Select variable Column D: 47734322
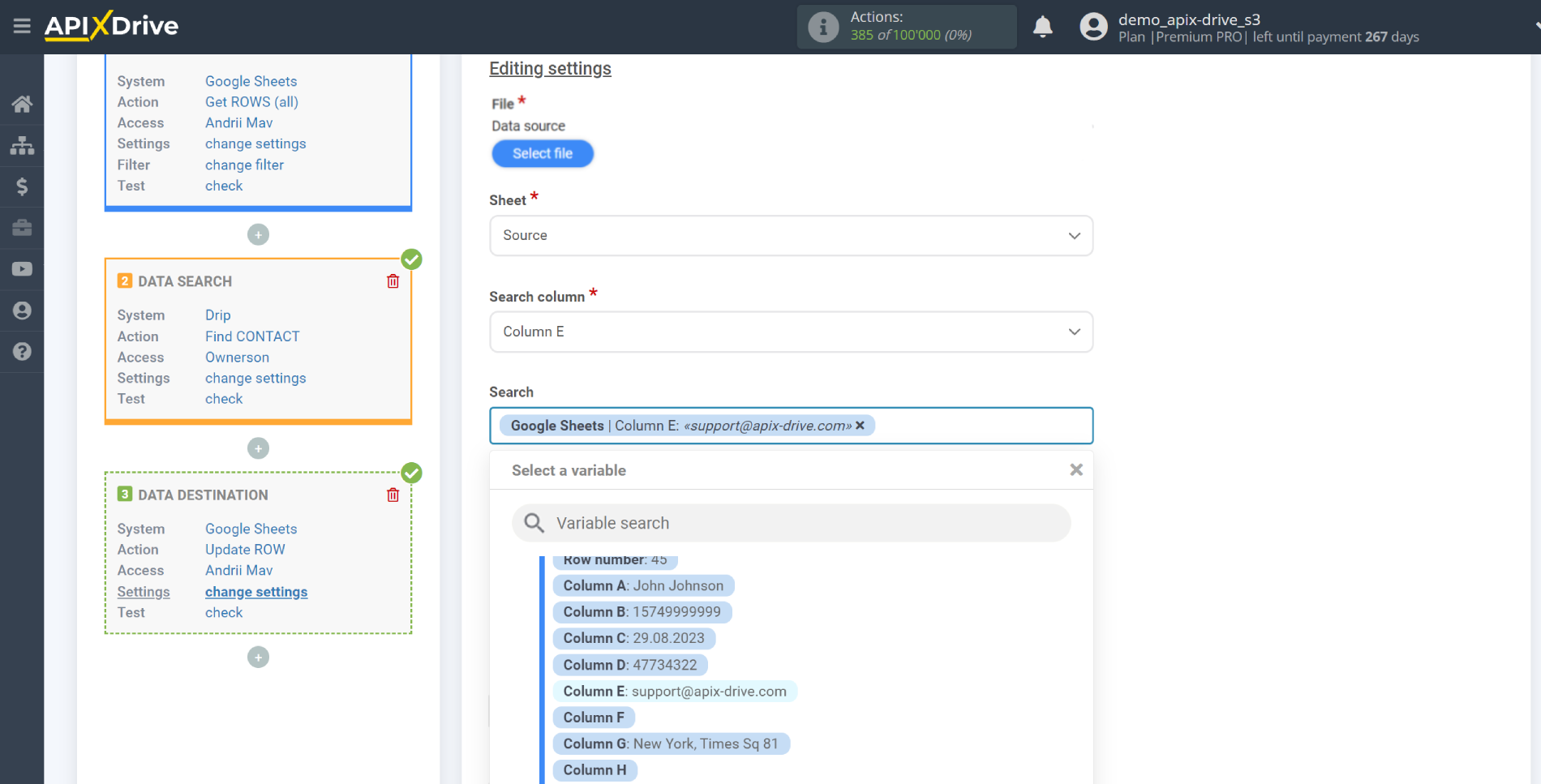The height and width of the screenshot is (784, 1541). [x=630, y=665]
